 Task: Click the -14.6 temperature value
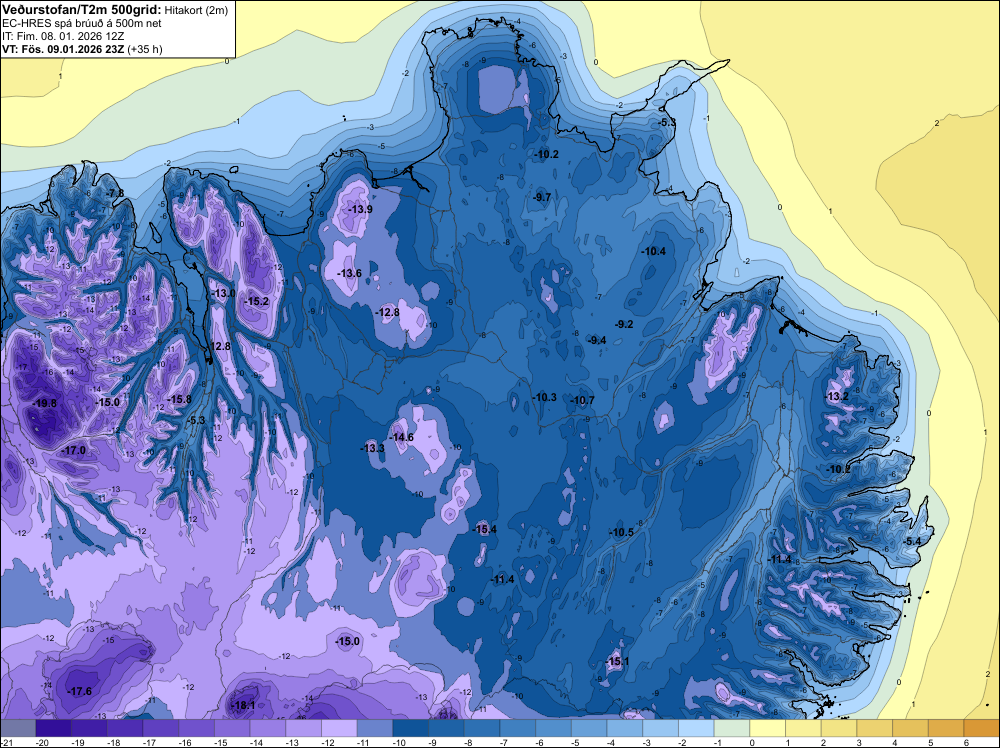tap(401, 437)
